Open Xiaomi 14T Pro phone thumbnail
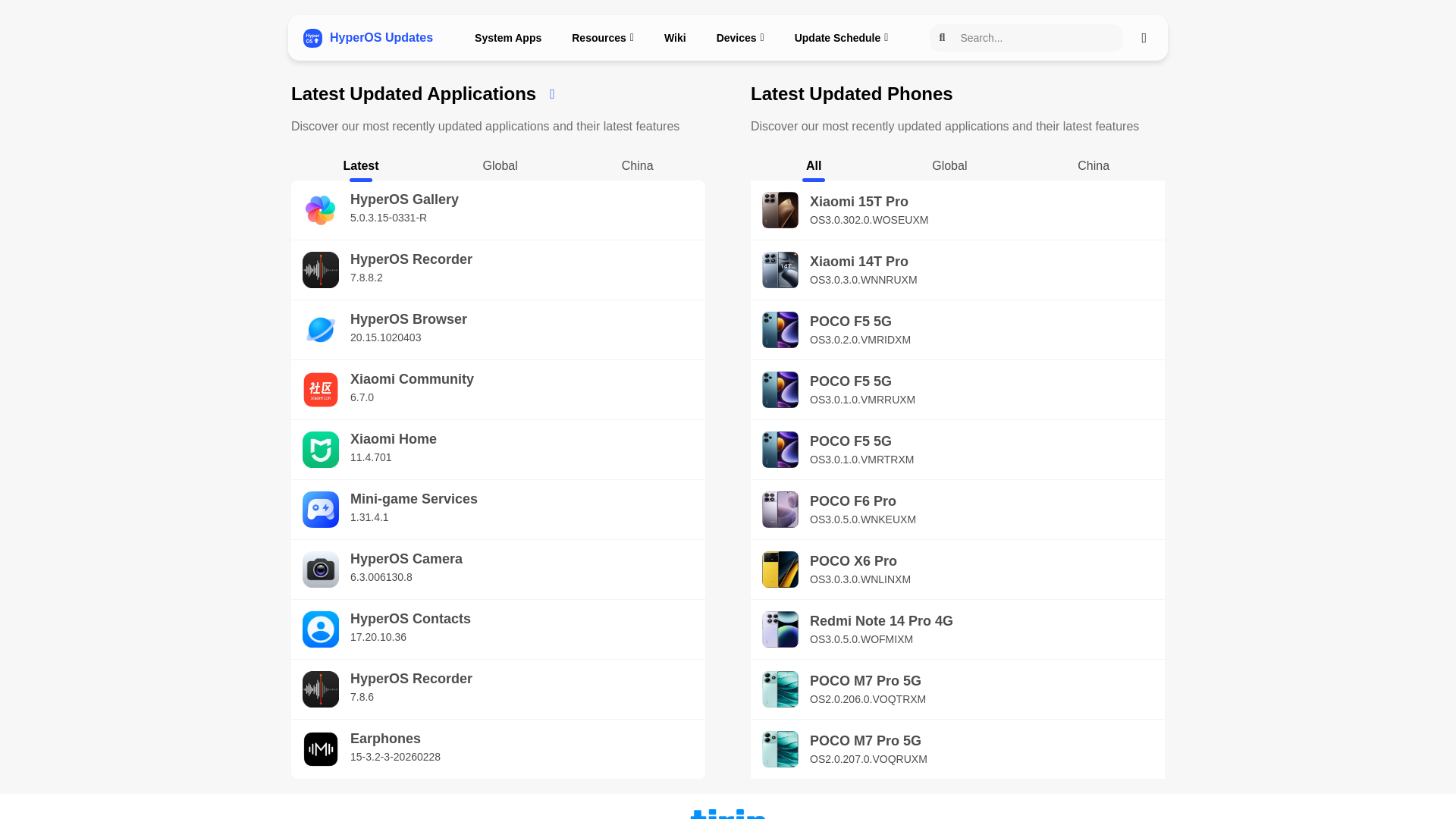 point(780,270)
